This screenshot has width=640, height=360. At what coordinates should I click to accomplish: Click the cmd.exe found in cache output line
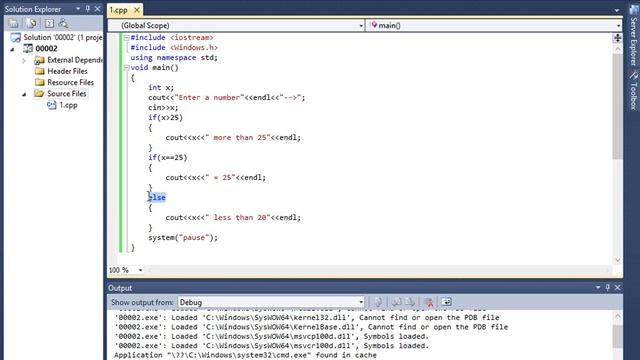[x=245, y=355]
